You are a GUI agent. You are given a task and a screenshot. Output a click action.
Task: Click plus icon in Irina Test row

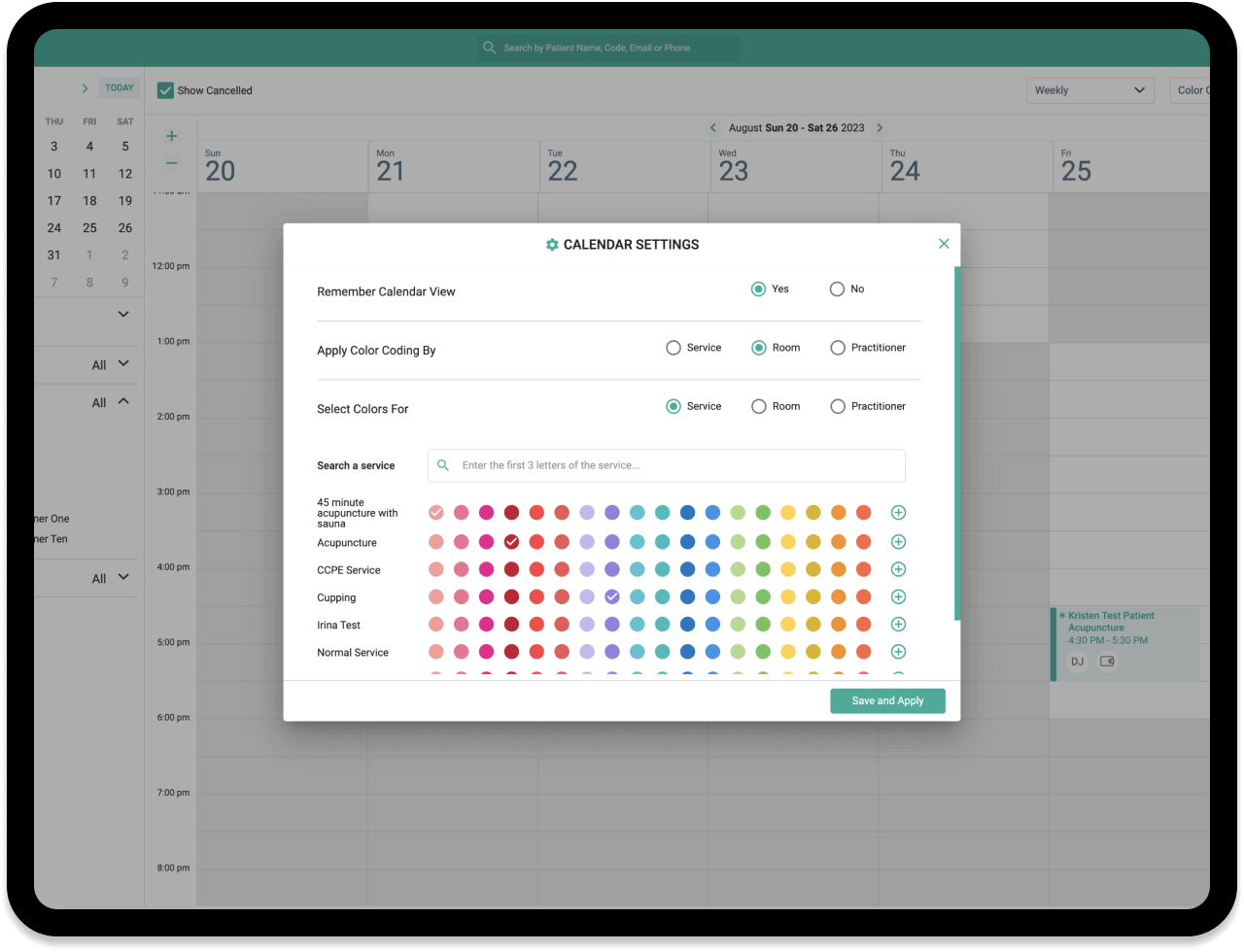click(x=898, y=625)
